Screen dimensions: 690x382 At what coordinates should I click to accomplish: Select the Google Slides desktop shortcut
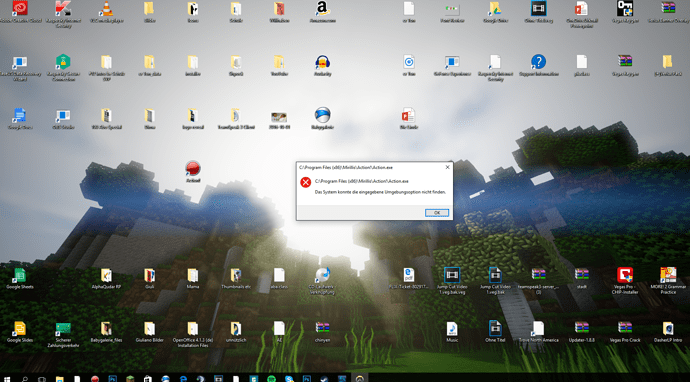[20, 332]
